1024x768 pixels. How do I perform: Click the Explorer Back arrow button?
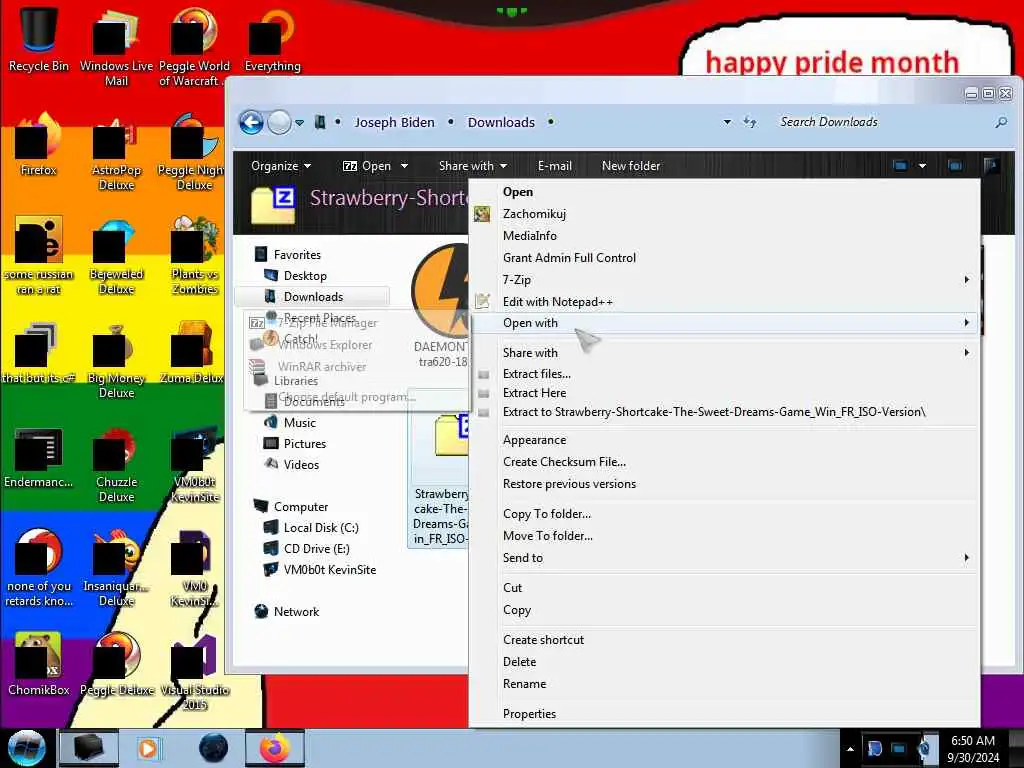[x=251, y=122]
